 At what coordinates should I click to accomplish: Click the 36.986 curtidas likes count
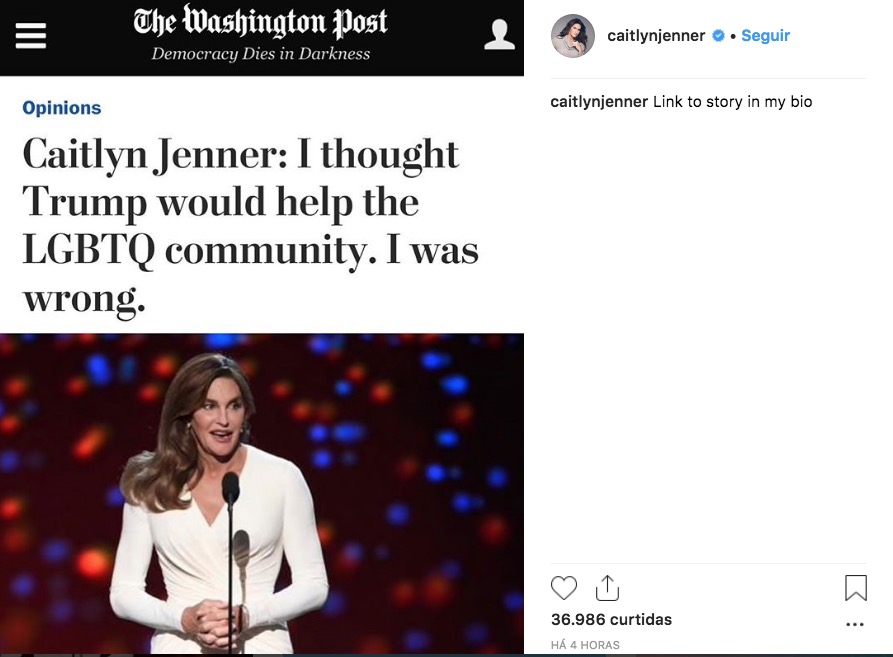(611, 619)
